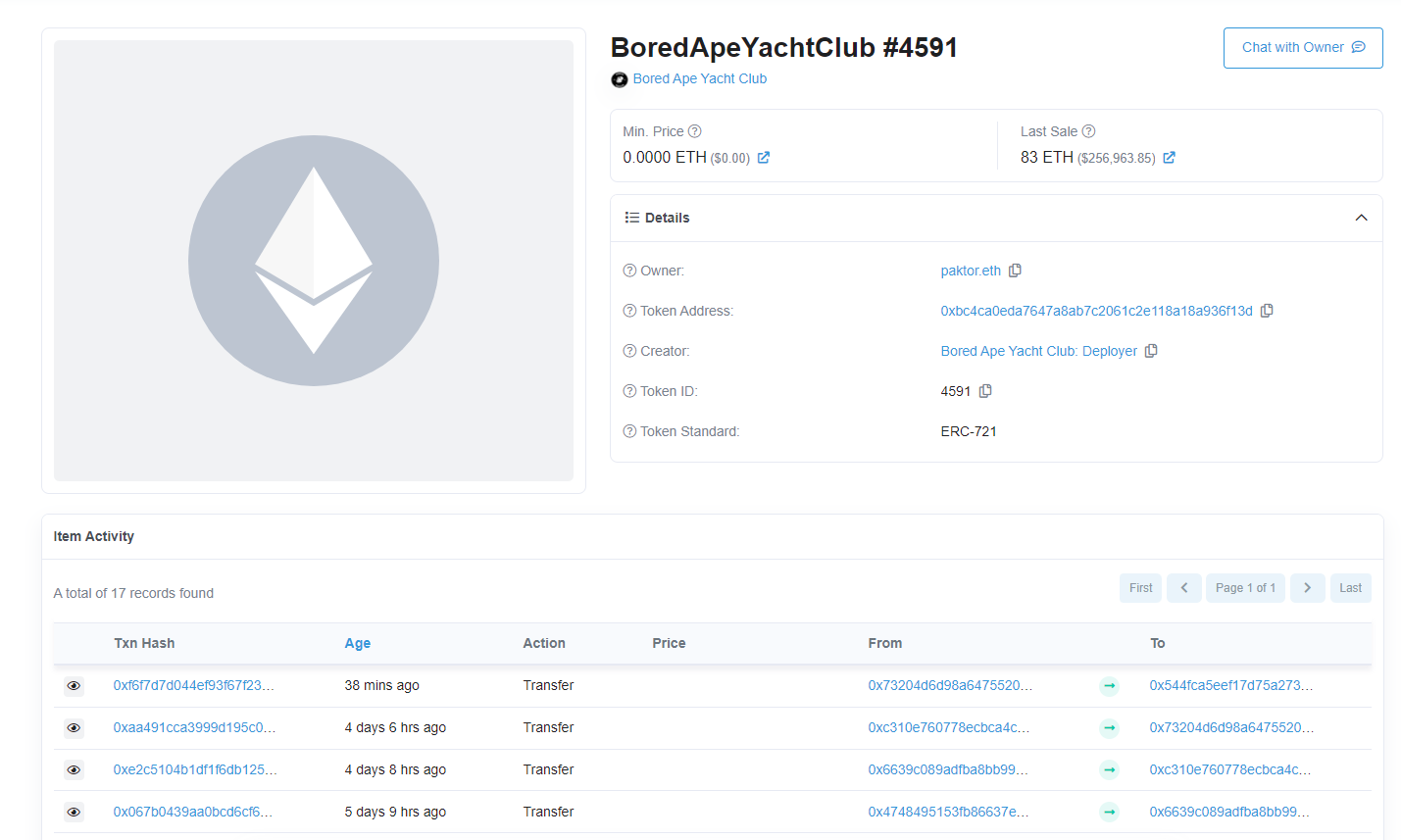Open the To address in the 4 days 8 hrs row
The image size is (1401, 840).
point(1230,769)
